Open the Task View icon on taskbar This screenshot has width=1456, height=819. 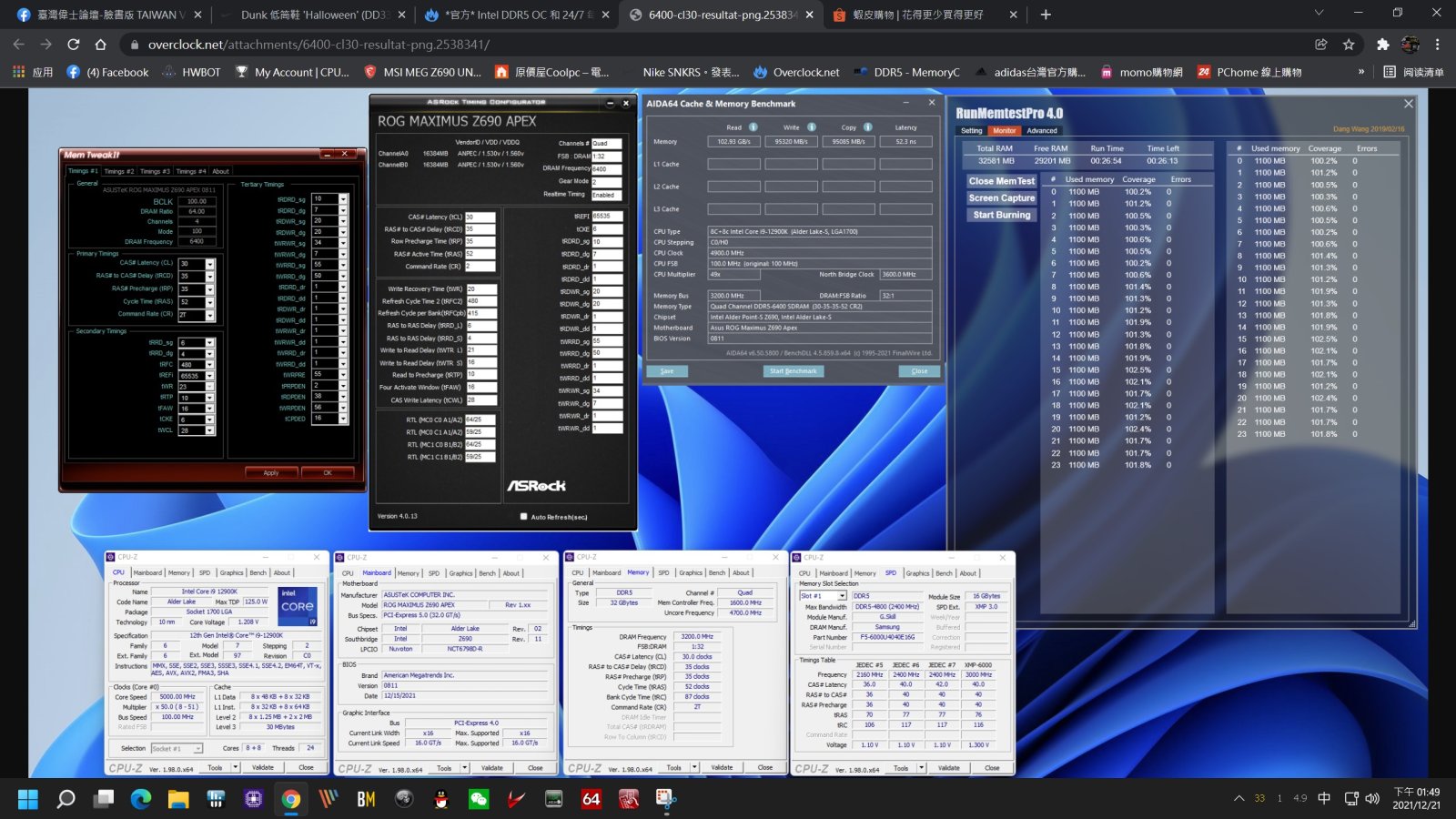pos(104,799)
